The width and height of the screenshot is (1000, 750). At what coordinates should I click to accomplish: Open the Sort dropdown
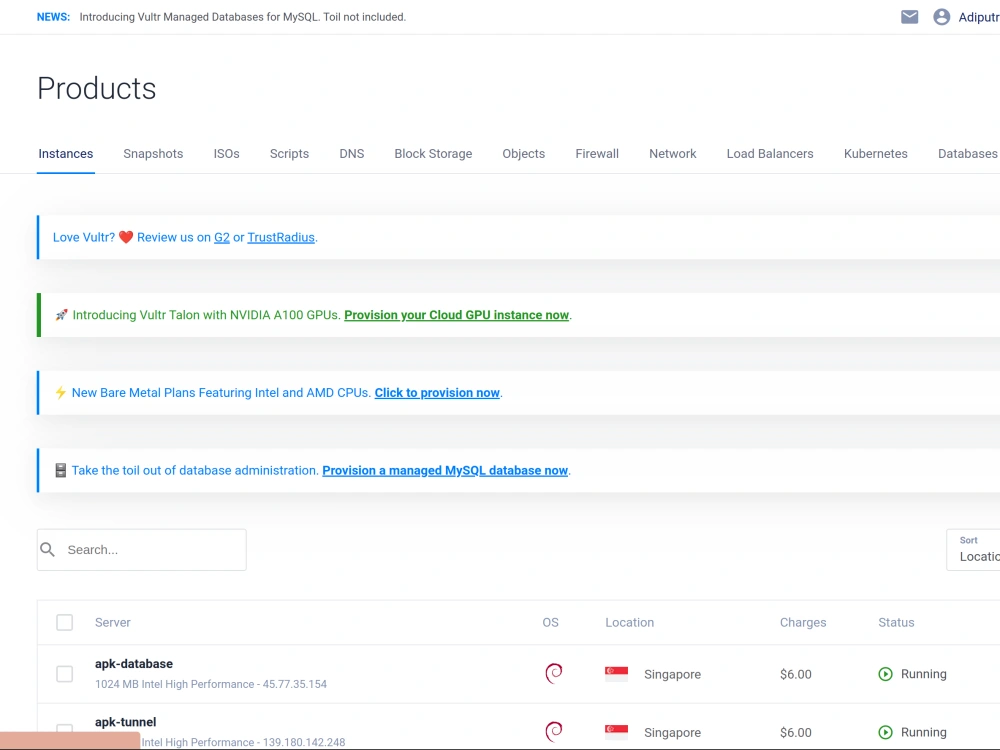pyautogui.click(x=973, y=550)
